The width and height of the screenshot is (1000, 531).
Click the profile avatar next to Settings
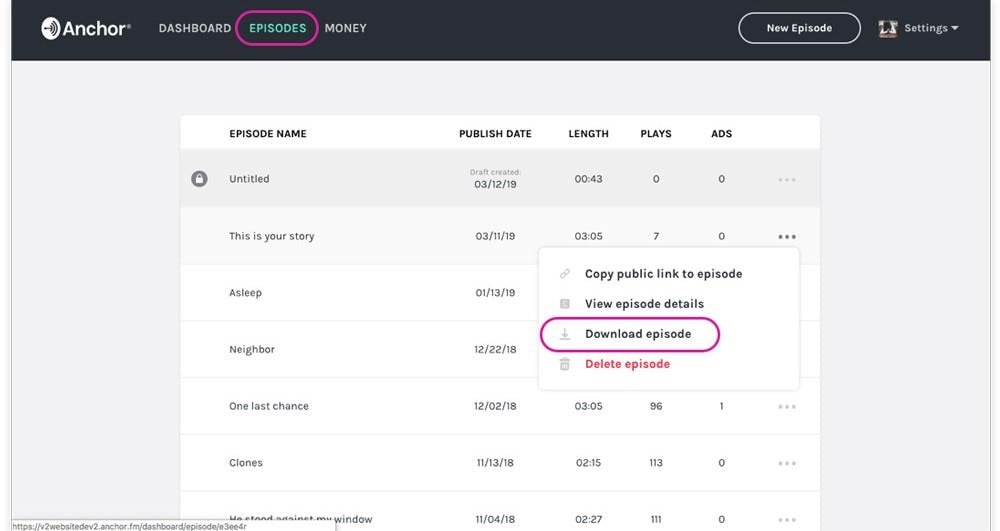pyautogui.click(x=887, y=28)
